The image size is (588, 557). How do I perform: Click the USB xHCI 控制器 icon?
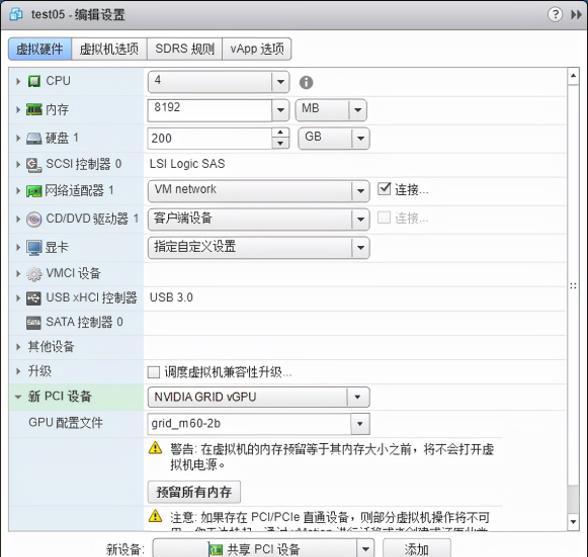point(34,298)
